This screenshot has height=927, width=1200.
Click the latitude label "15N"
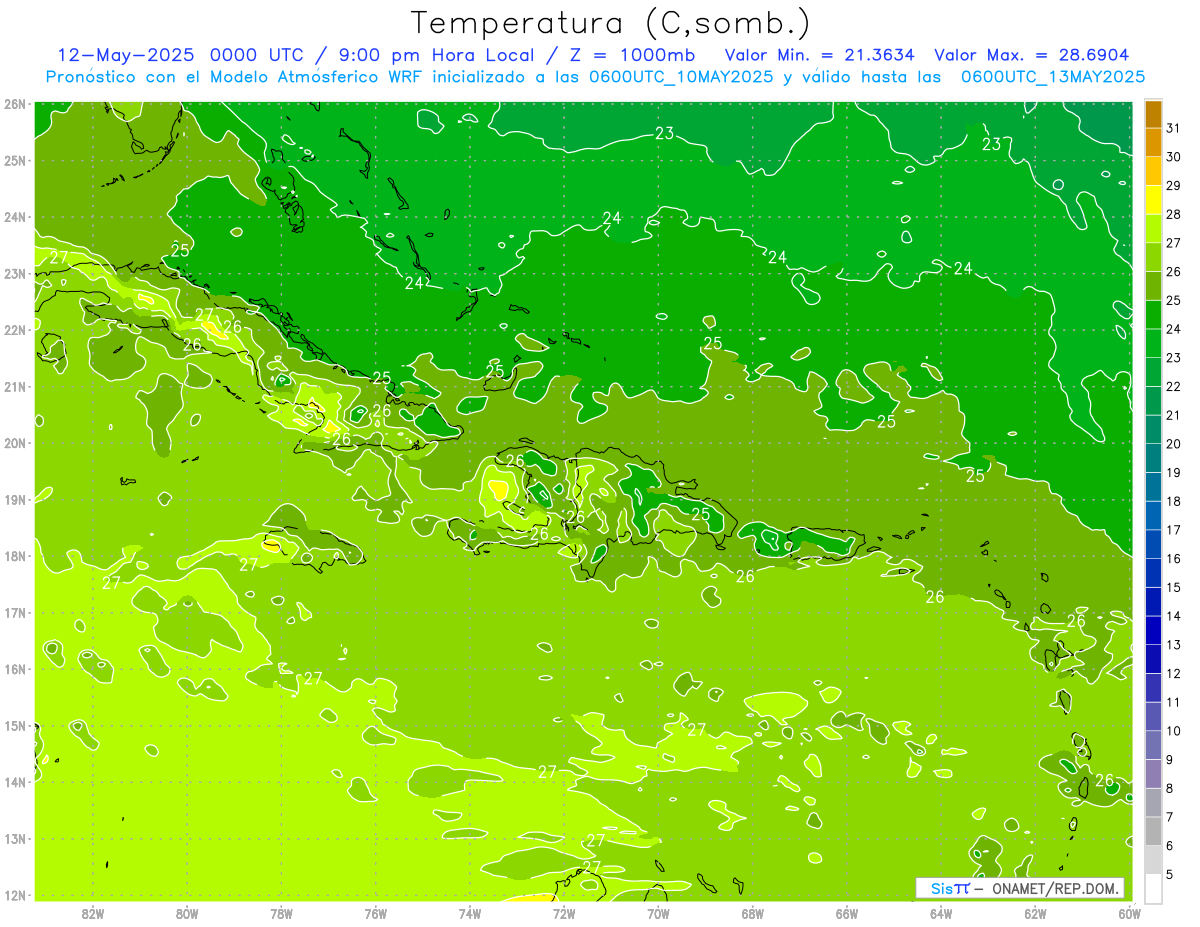click(15, 725)
